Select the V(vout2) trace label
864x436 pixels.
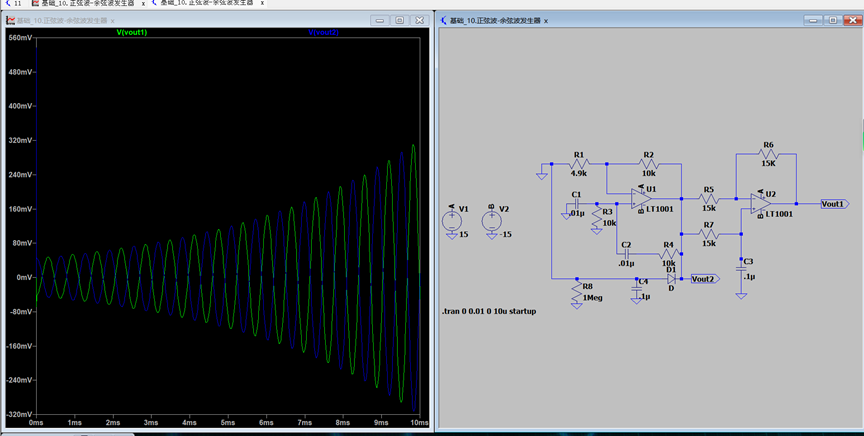323,33
